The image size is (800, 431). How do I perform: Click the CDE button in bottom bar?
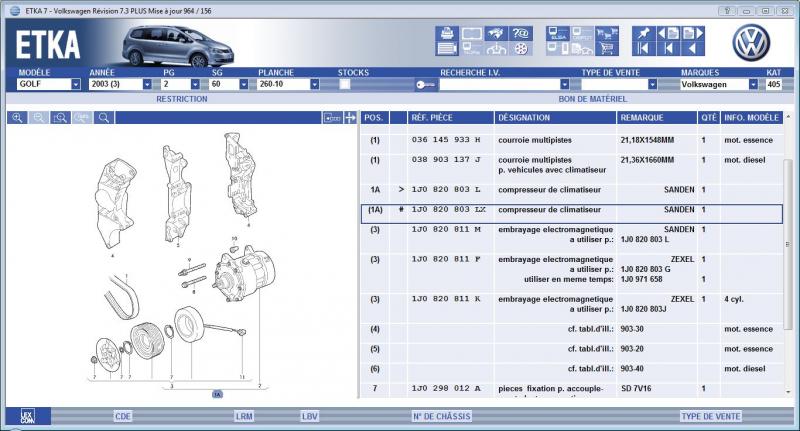pyautogui.click(x=123, y=417)
